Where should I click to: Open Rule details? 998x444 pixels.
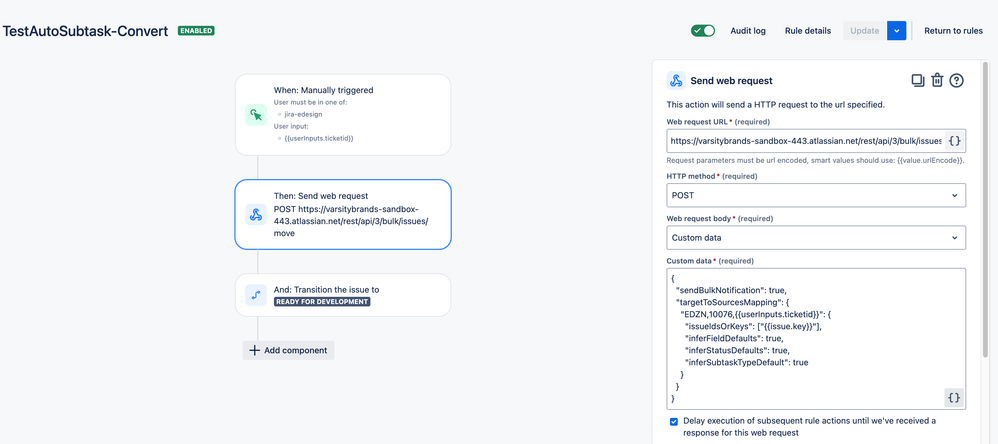808,31
